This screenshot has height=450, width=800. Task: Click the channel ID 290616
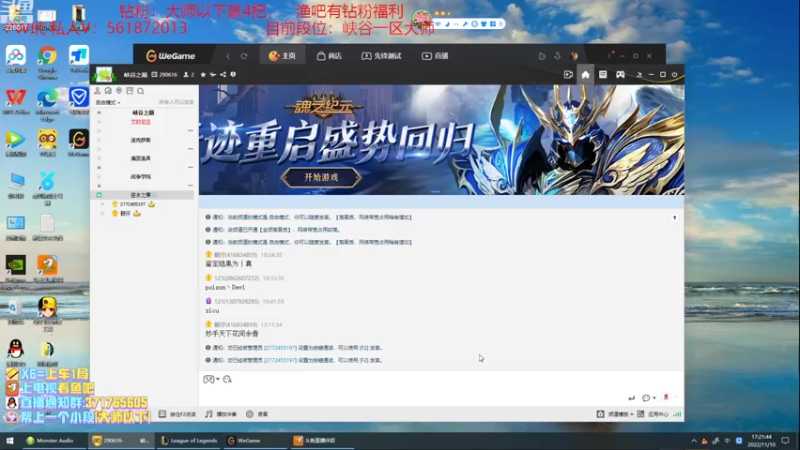click(x=164, y=74)
